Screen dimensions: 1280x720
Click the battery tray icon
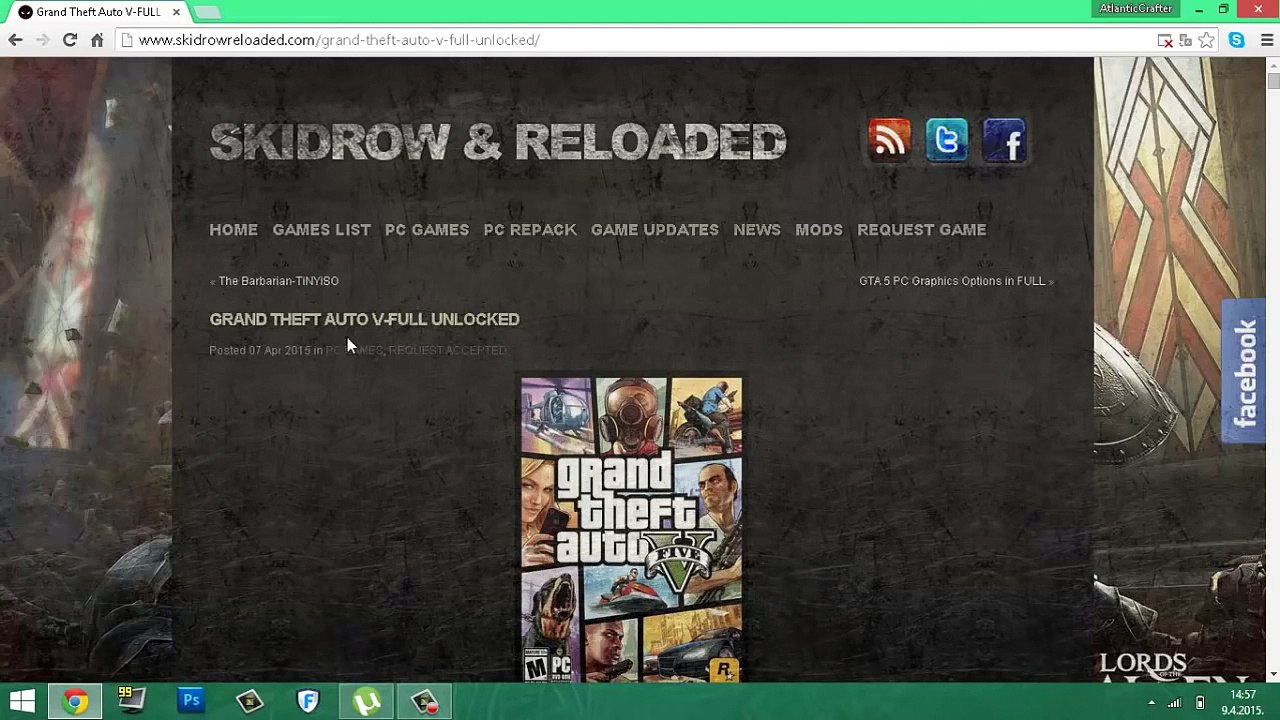(1200, 702)
